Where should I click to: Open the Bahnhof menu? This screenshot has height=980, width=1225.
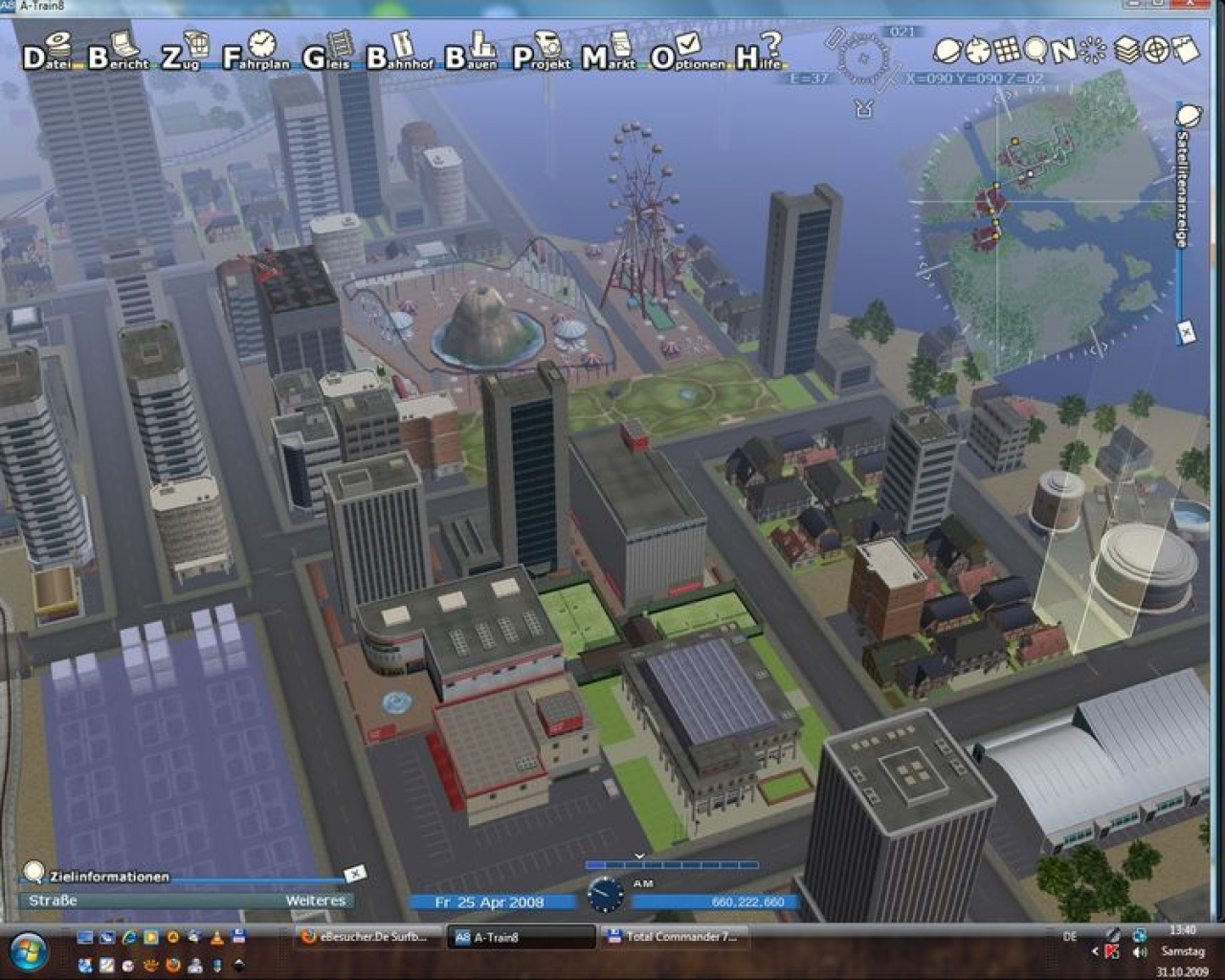tap(399, 53)
